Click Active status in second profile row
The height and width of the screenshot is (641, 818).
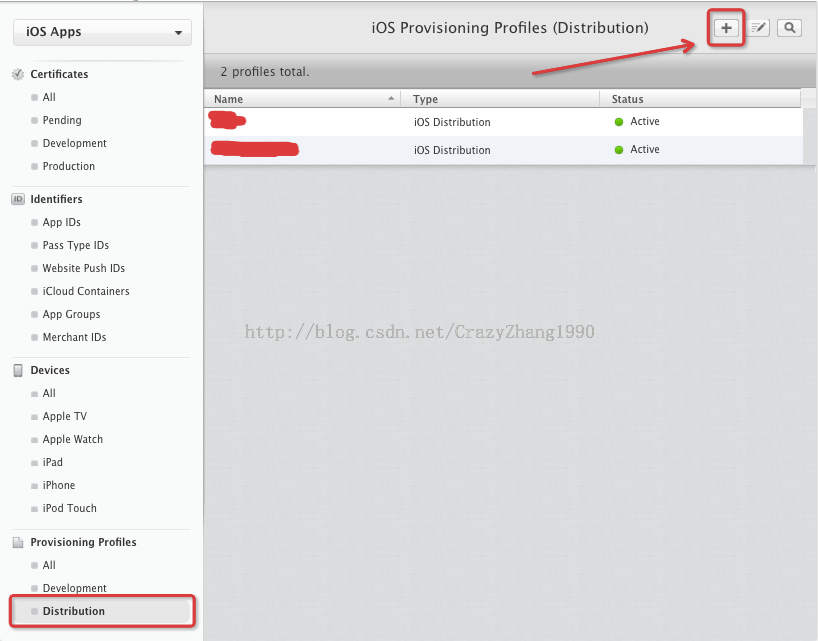point(645,150)
